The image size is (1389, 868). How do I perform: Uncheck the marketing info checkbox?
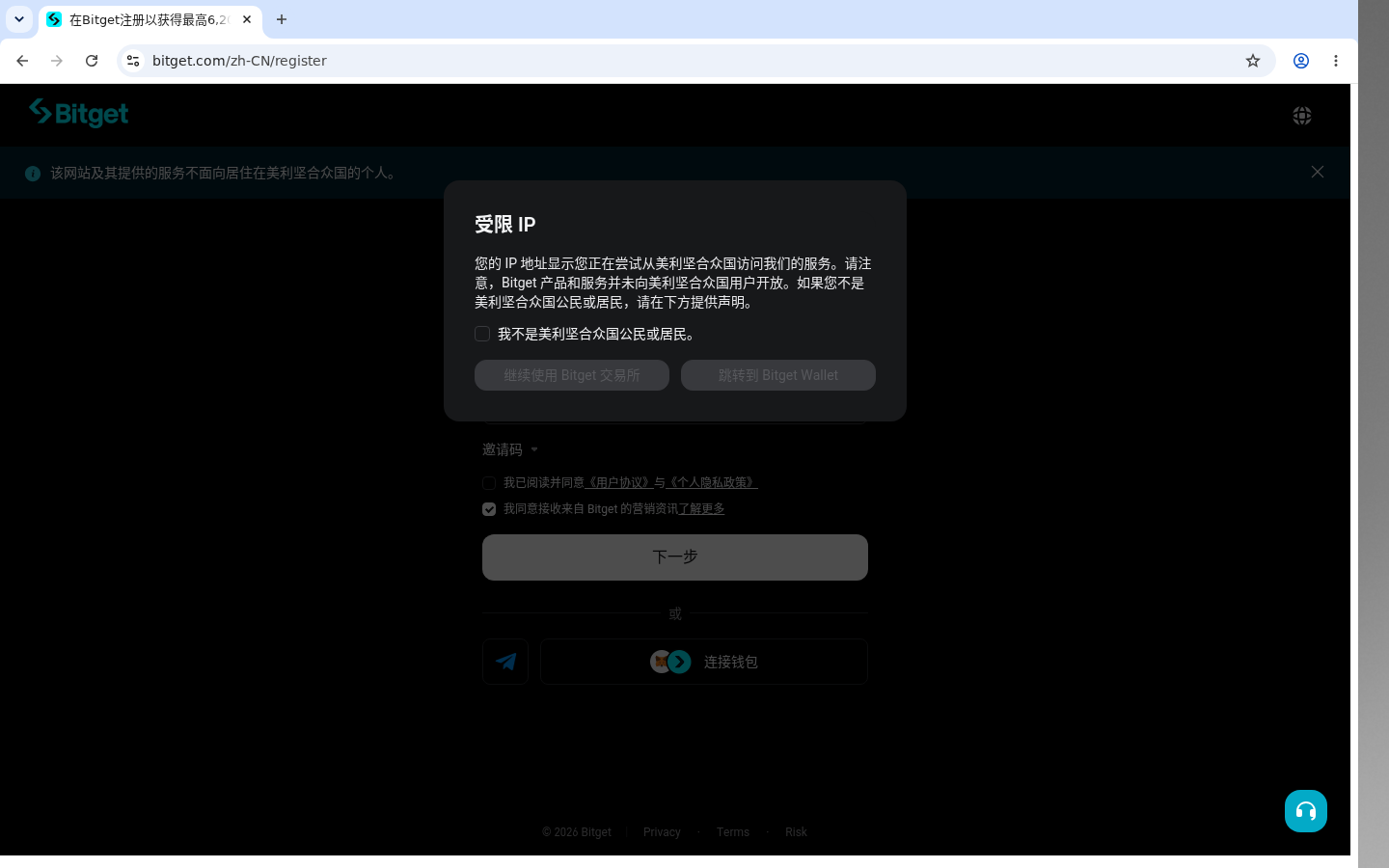(489, 509)
